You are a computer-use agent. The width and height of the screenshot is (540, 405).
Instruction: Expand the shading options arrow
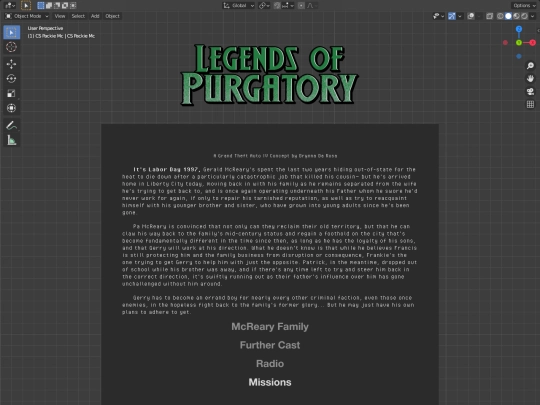click(x=532, y=16)
